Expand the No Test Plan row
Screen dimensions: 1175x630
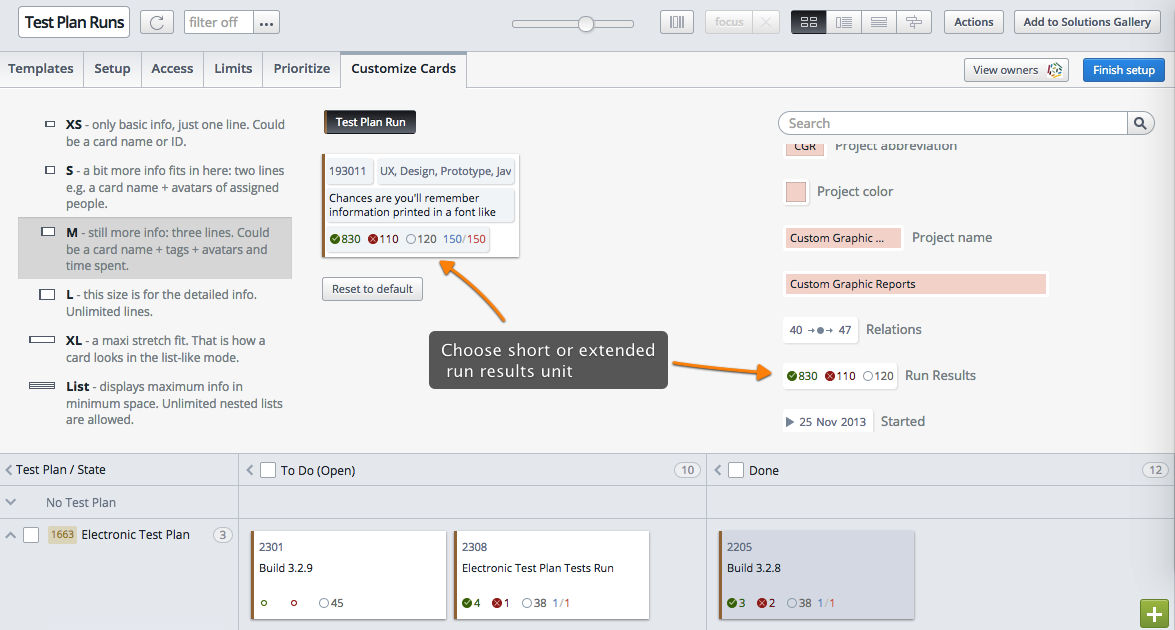tap(11, 501)
